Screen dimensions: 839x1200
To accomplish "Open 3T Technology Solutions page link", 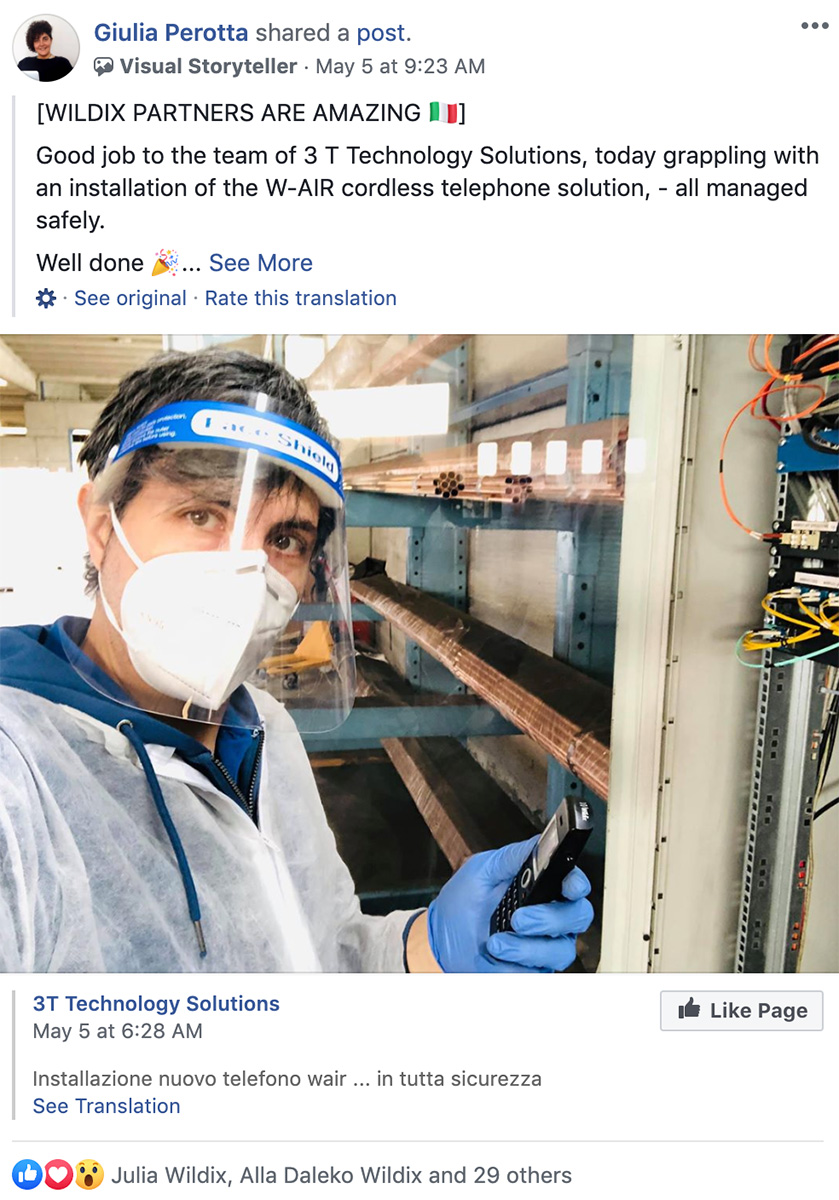I will tap(156, 1003).
